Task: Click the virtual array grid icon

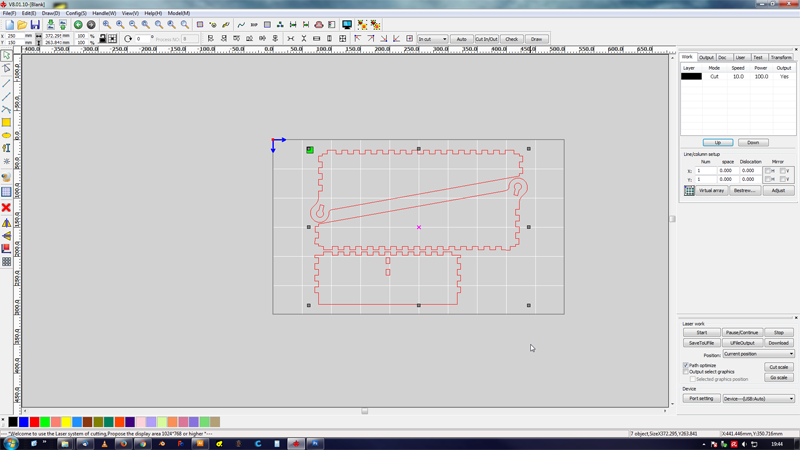Action: coord(689,190)
